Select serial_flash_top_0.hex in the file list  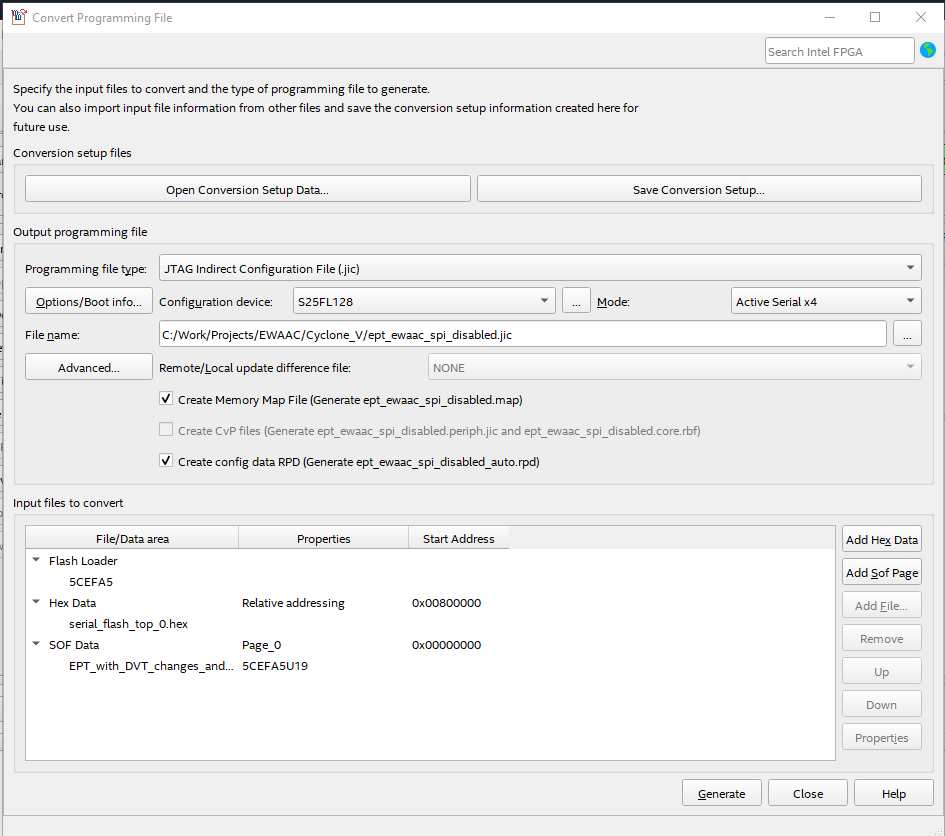click(x=128, y=624)
